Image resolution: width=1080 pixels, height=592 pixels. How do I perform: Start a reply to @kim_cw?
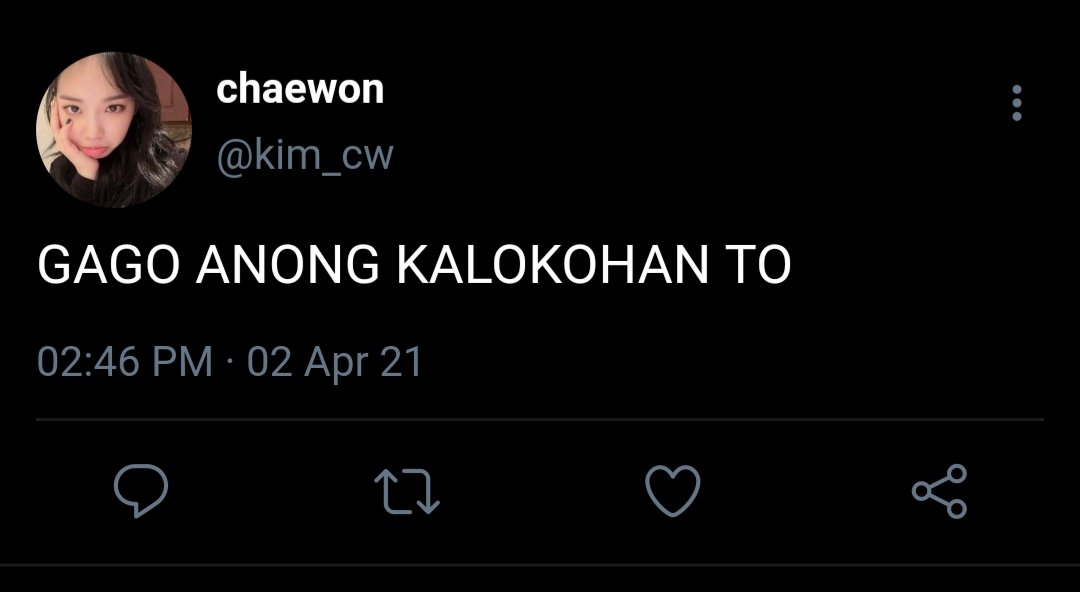coord(141,491)
